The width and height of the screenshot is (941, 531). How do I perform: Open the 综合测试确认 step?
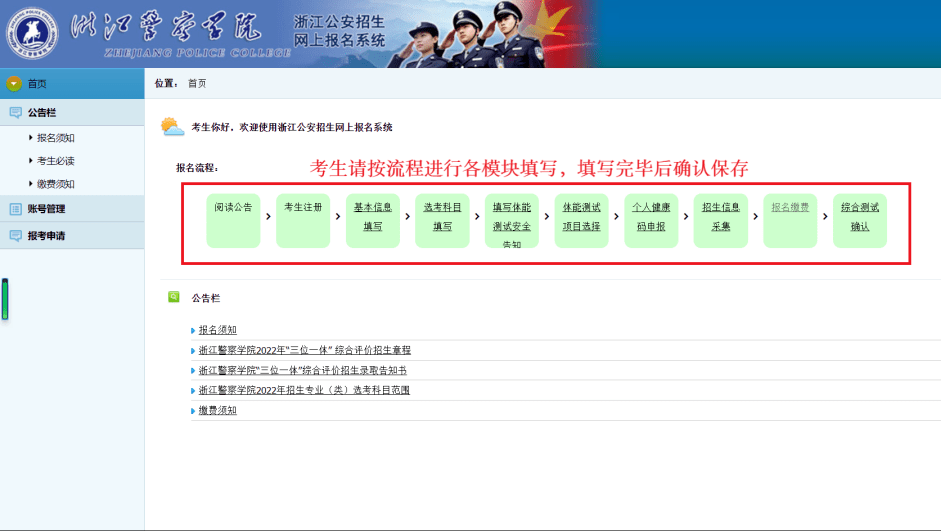point(860,220)
